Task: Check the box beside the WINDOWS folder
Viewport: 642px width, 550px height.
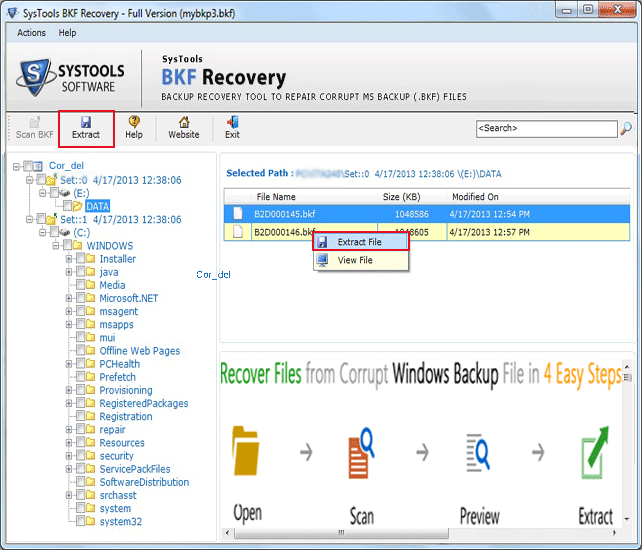Action: click(x=68, y=246)
